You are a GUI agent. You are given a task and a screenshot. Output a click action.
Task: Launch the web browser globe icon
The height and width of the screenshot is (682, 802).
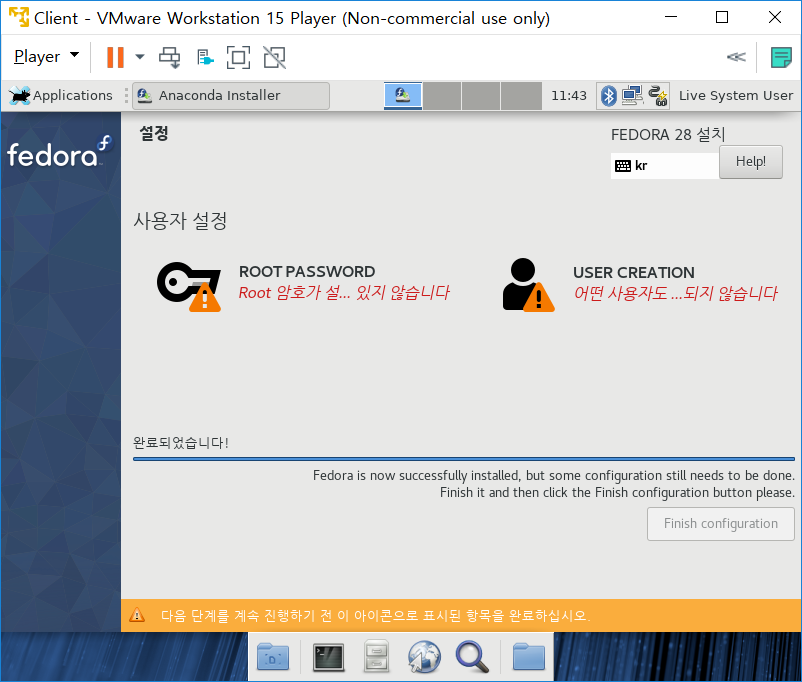[x=424, y=656]
